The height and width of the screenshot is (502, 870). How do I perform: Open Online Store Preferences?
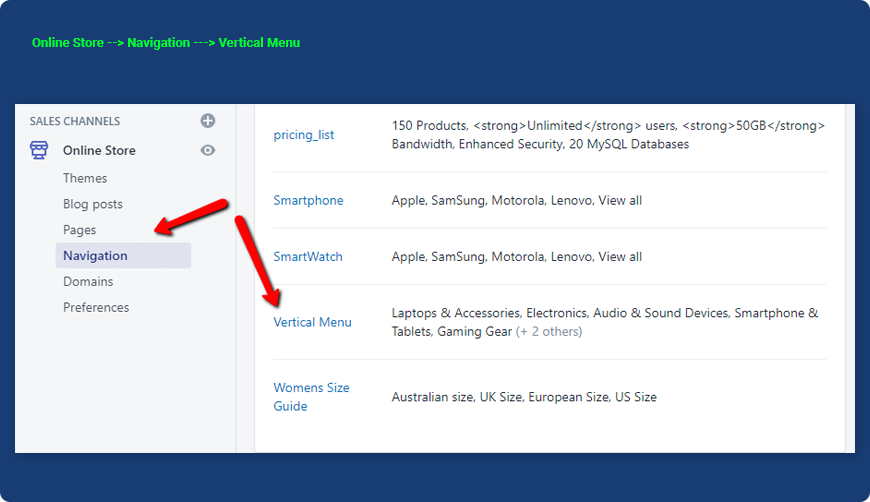click(96, 308)
